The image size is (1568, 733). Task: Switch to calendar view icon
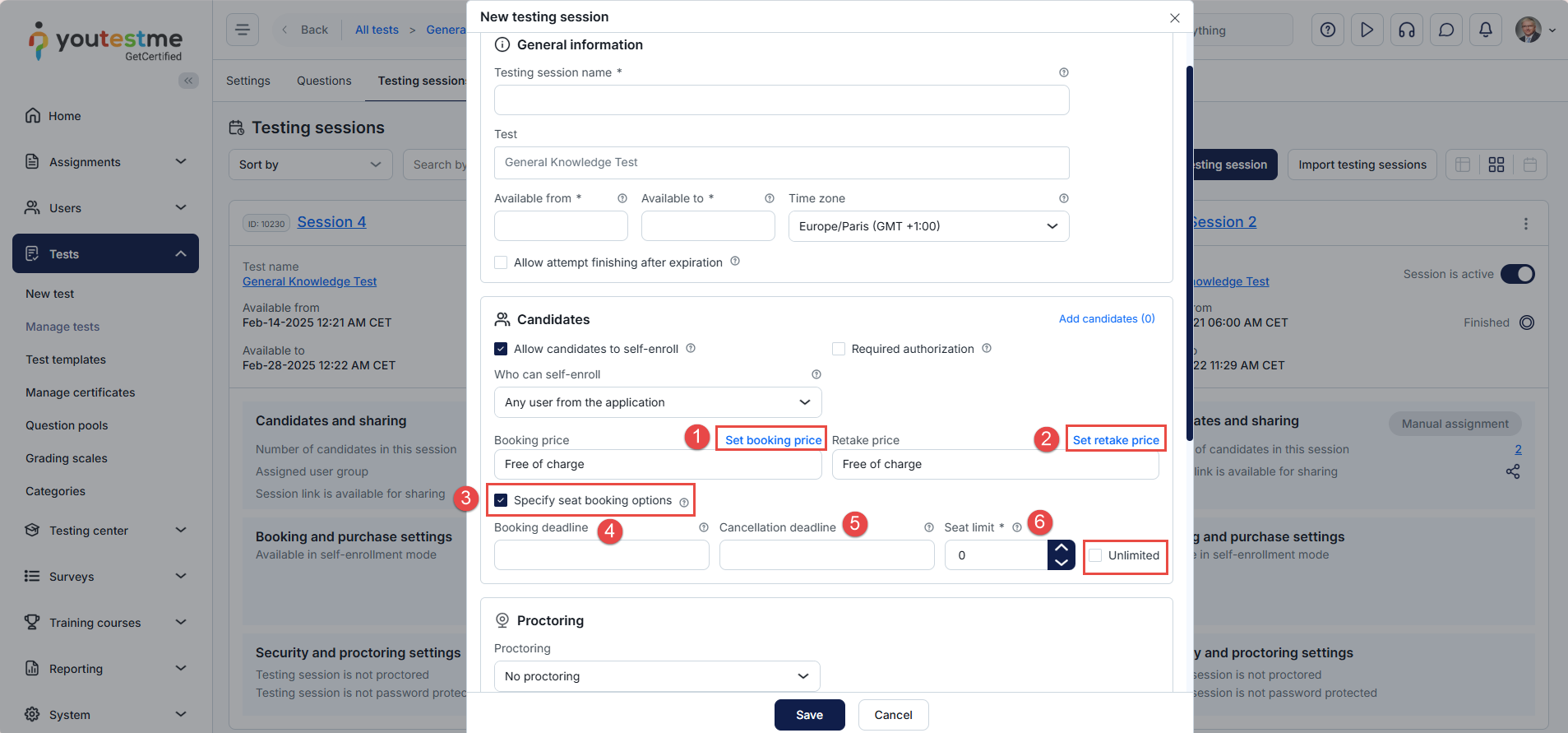coord(1530,165)
